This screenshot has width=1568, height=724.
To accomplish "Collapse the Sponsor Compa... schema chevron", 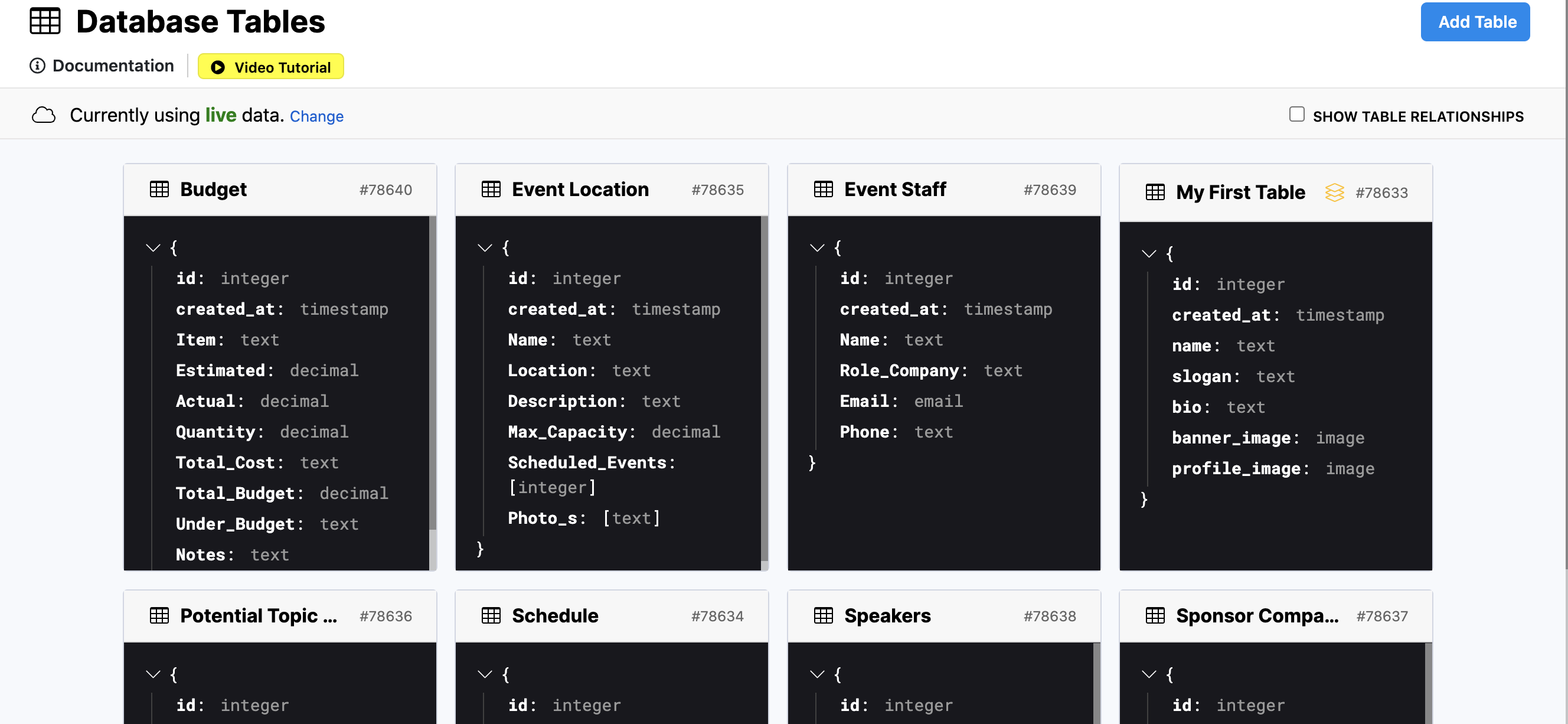I will tap(1149, 674).
